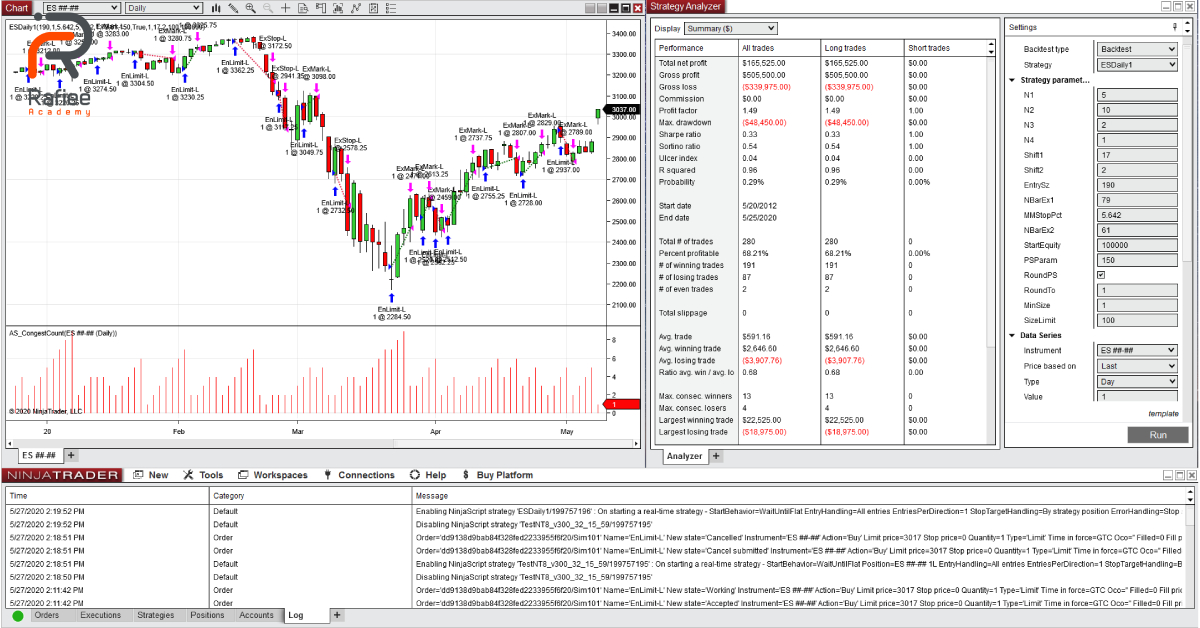Screen dimensions: 1200x628
Task: Open the Help menu
Action: click(x=435, y=475)
